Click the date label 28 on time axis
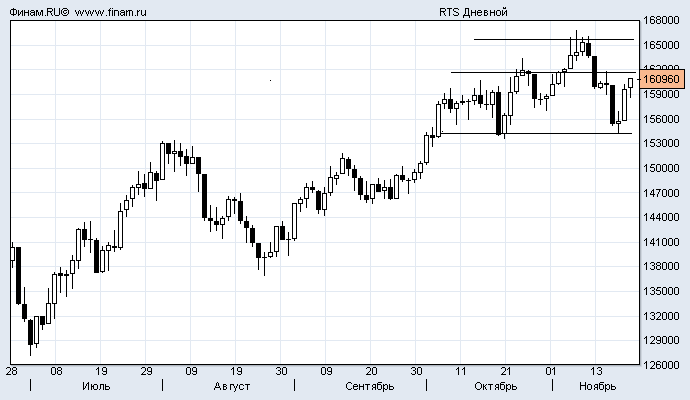This screenshot has width=690, height=400. [x=11, y=371]
